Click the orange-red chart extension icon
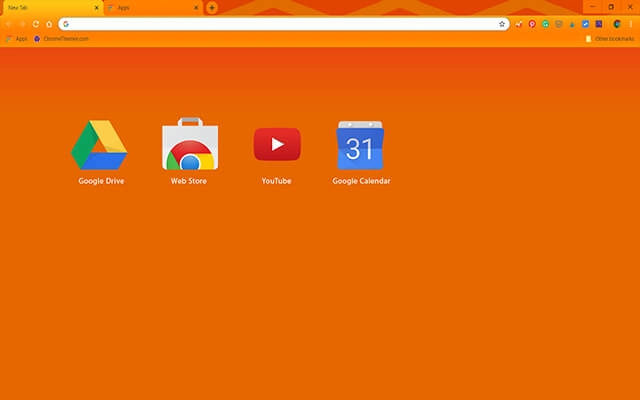This screenshot has height=400, width=640. [x=519, y=24]
